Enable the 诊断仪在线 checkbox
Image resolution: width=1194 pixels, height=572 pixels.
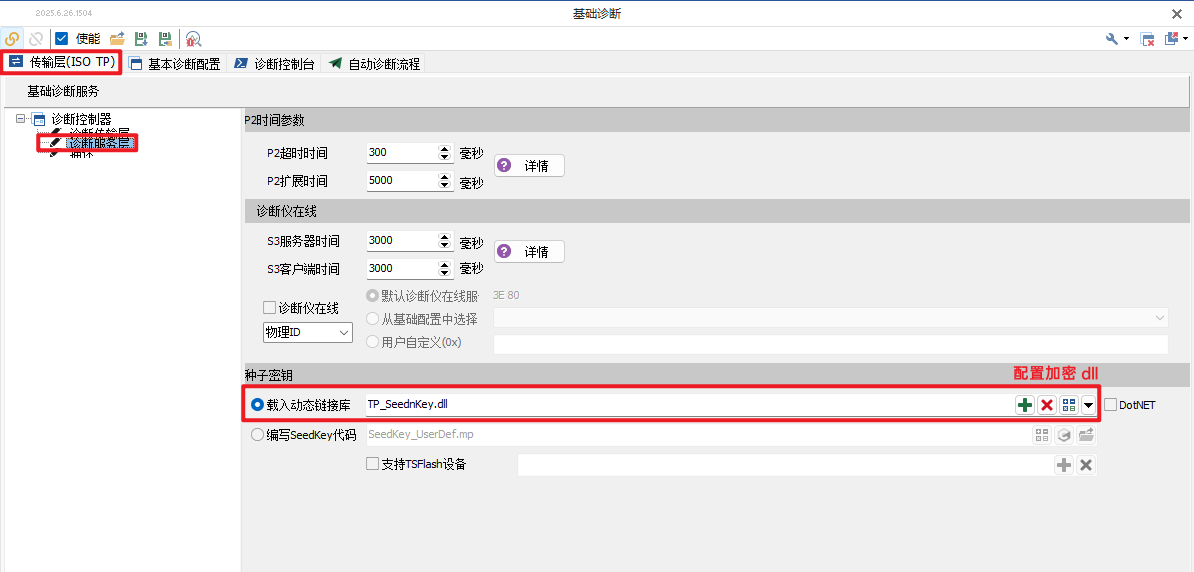pos(269,308)
